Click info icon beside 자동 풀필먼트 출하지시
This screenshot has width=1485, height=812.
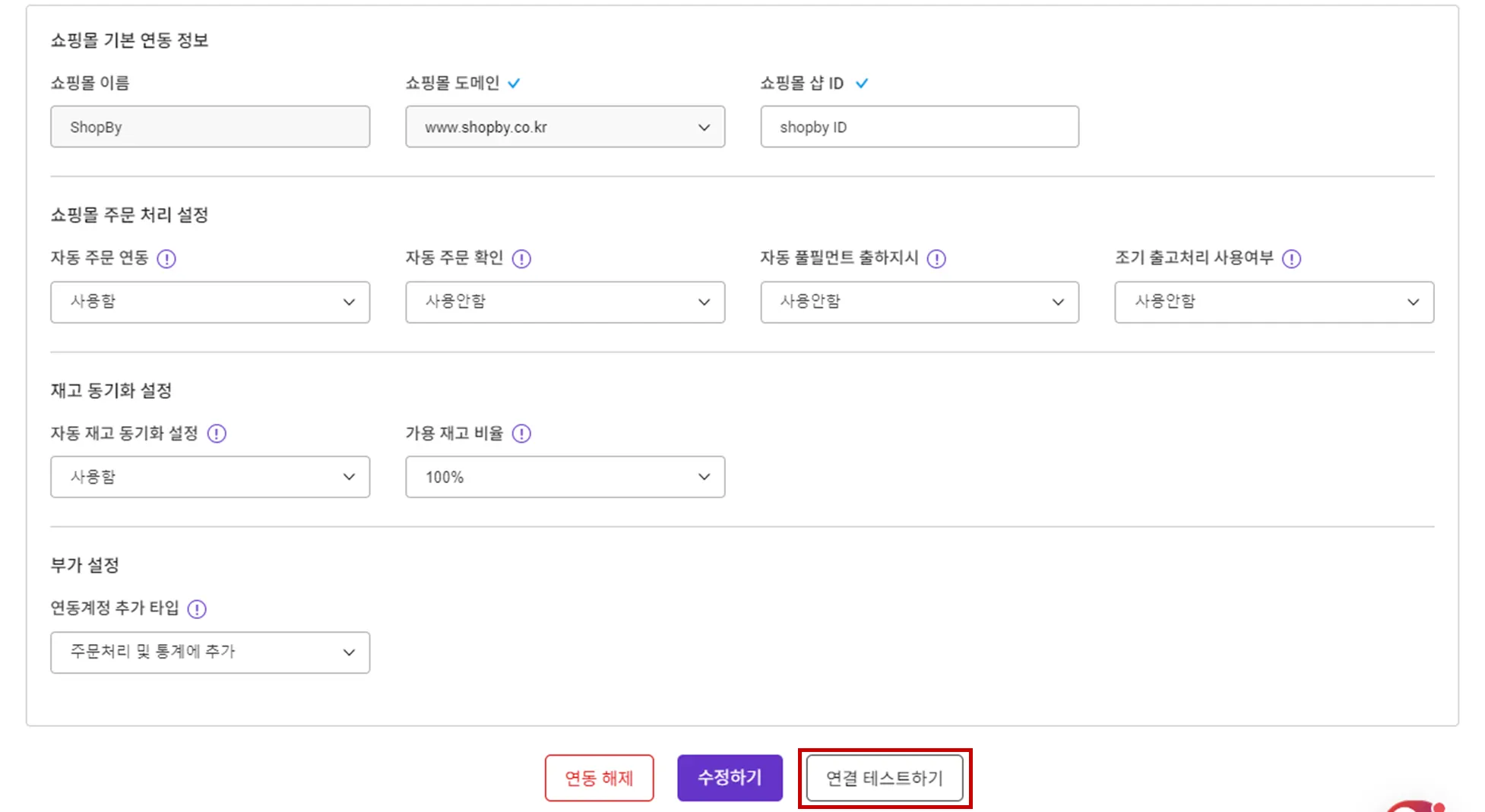tap(936, 259)
